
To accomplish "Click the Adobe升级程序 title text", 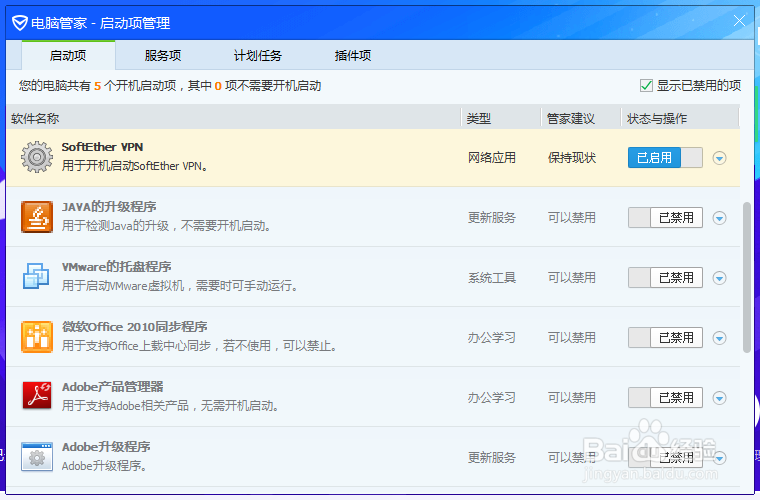I will (106, 447).
